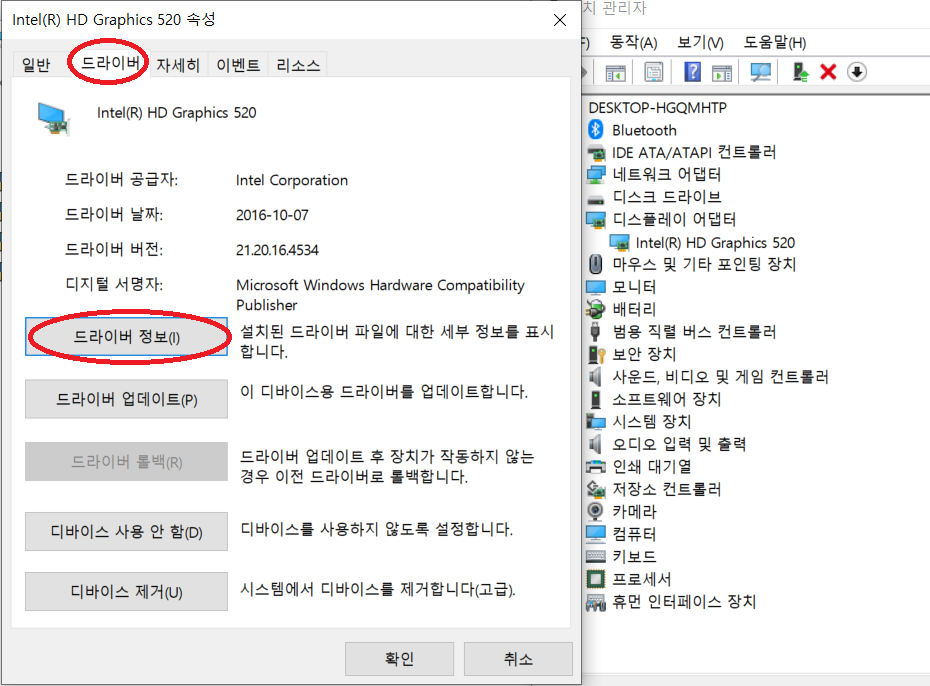Click the 배터리 icon in the tree
Screen dimensions: 930x686
click(595, 309)
